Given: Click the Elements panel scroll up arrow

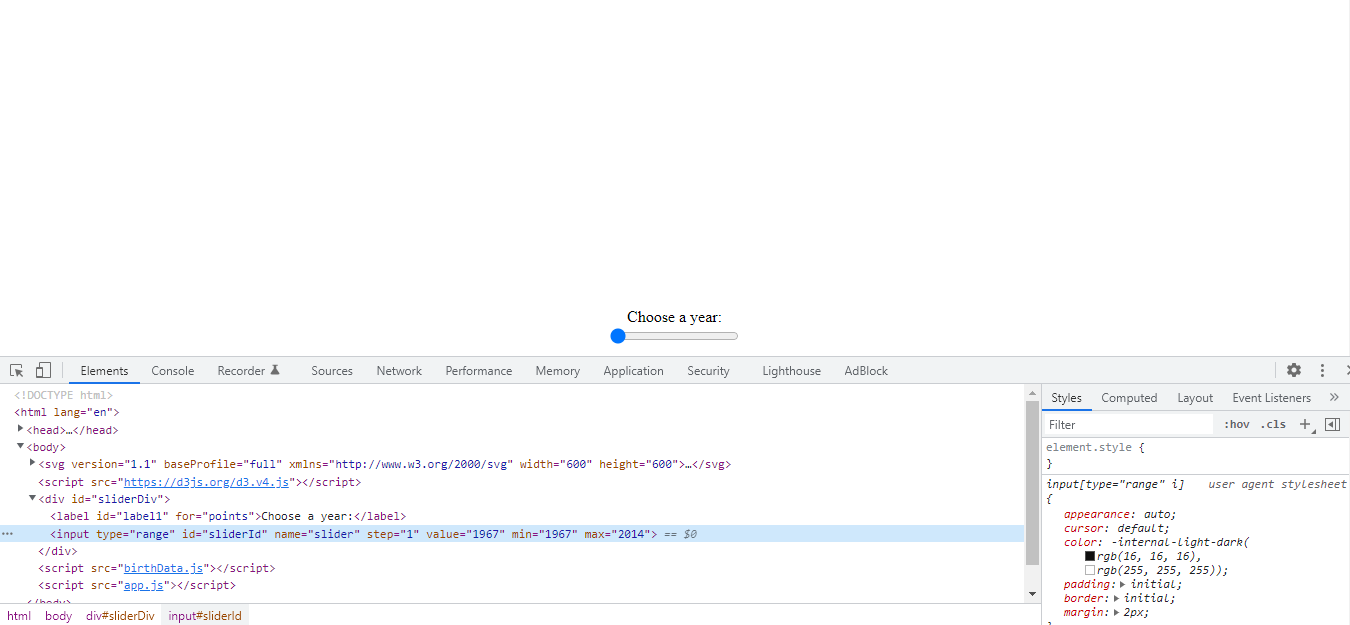Looking at the screenshot, I should [x=1033, y=394].
